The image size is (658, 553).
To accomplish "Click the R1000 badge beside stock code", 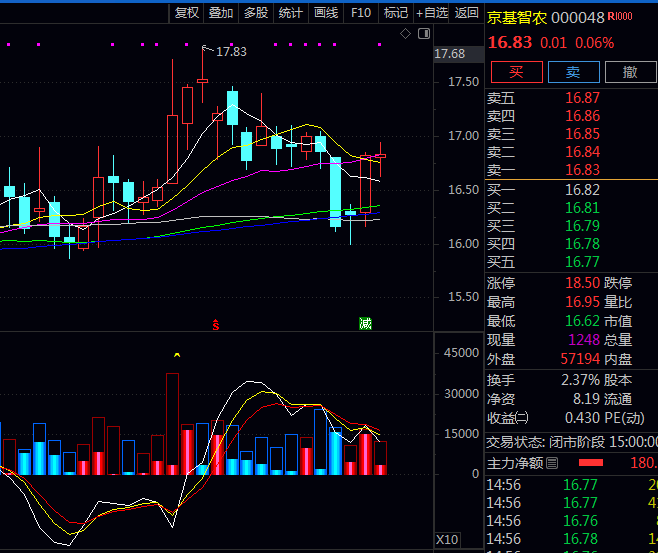I will tap(620, 17).
